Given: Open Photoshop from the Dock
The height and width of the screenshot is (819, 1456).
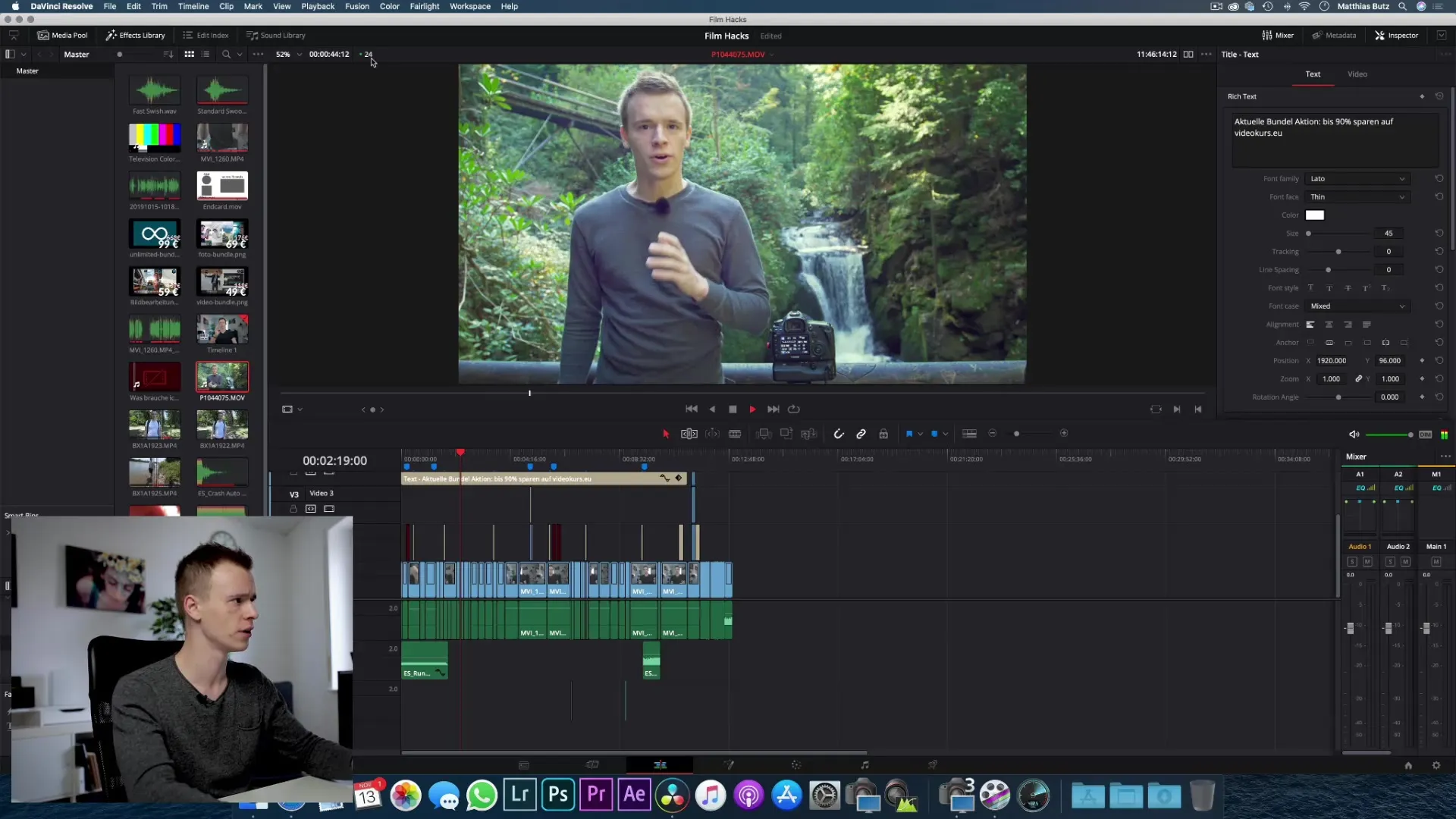Looking at the screenshot, I should pos(558,795).
